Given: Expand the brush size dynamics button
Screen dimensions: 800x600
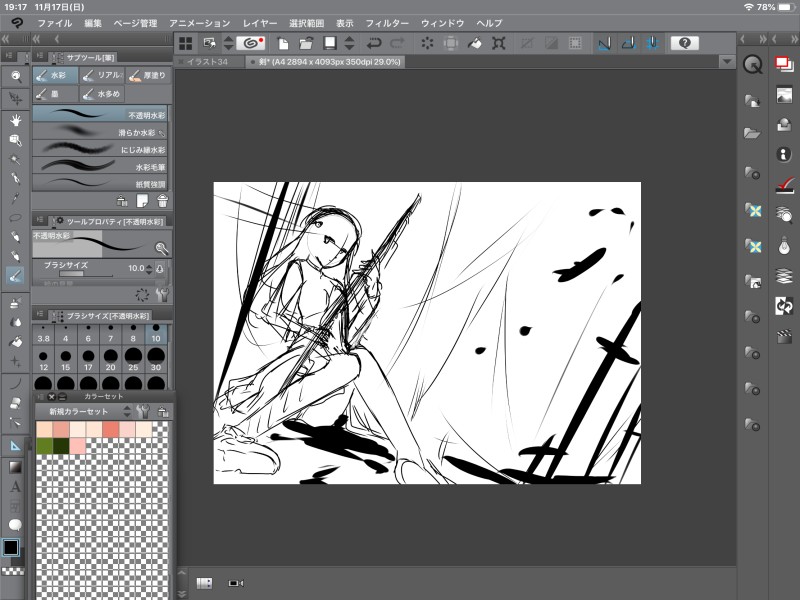Looking at the screenshot, I should [160, 268].
